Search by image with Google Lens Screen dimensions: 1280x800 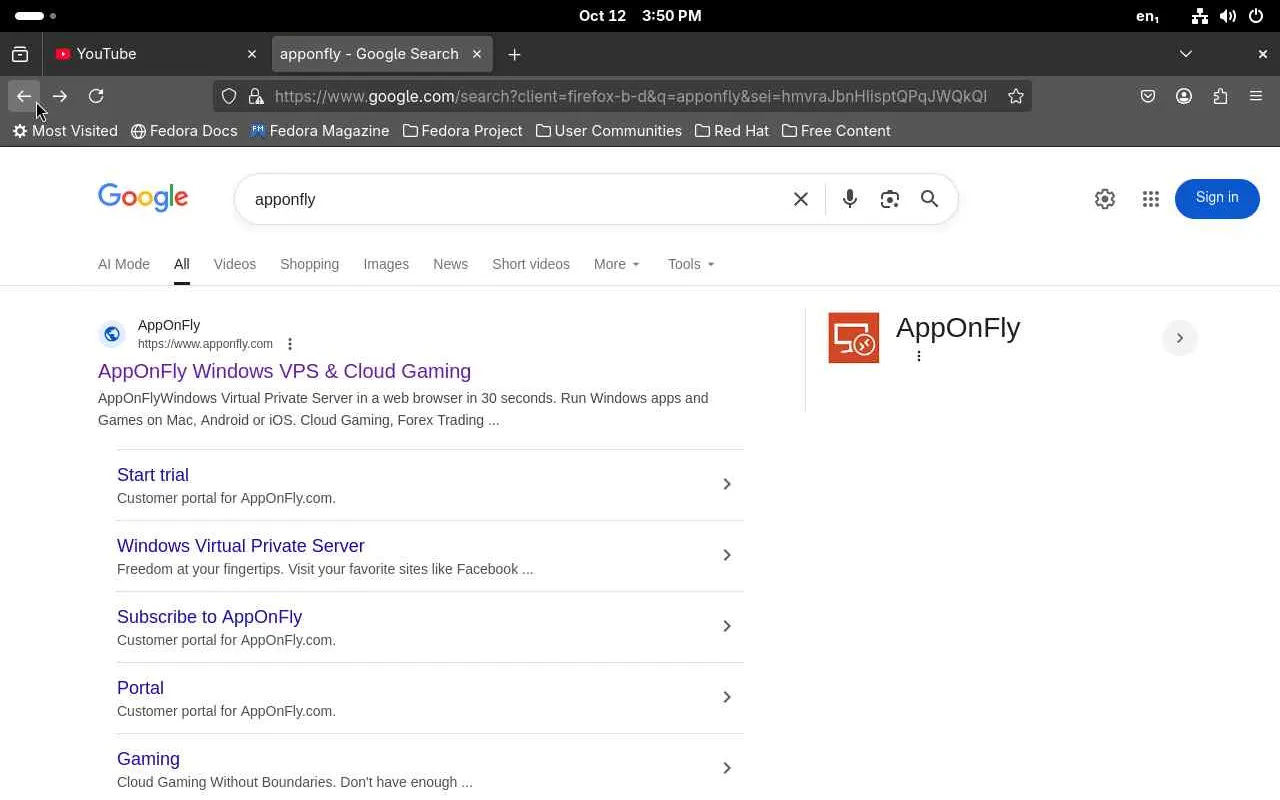[890, 199]
